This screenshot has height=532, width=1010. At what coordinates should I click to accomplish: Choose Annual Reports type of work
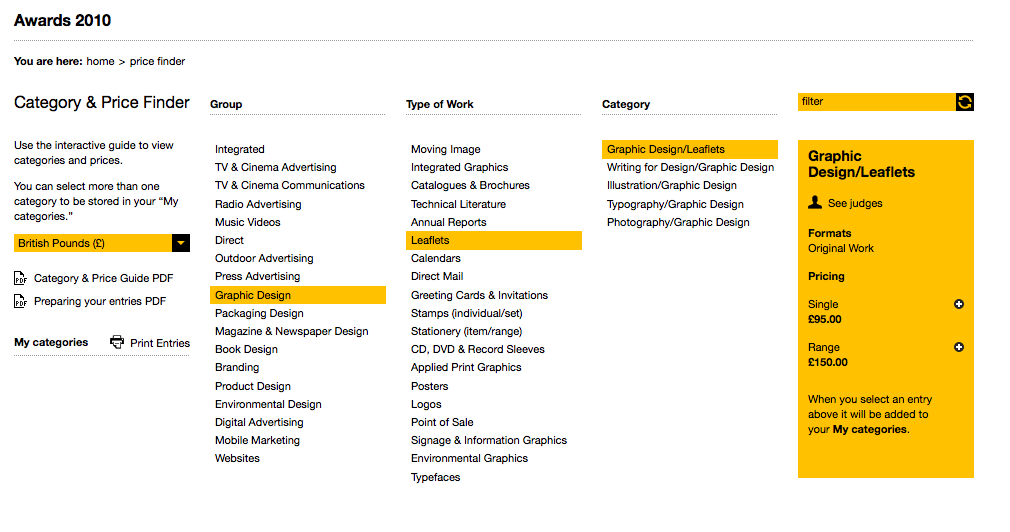pyautogui.click(x=448, y=222)
